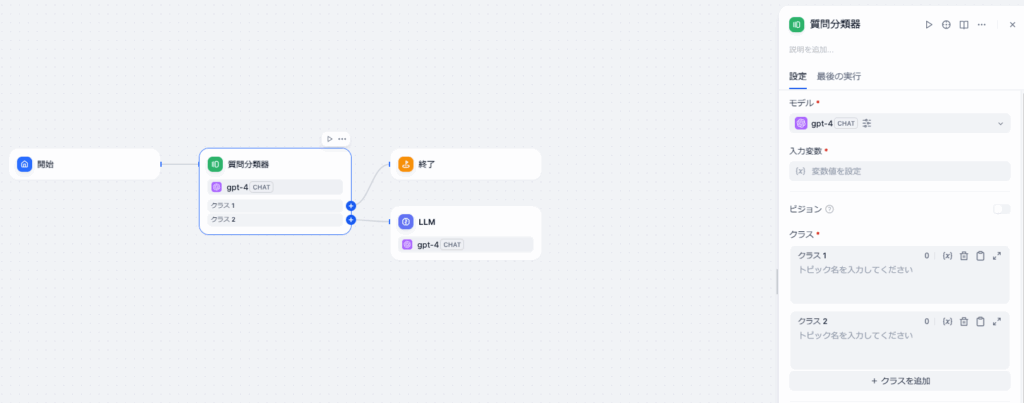
Task: Switch to the 最後の実行 tab
Action: click(838, 76)
